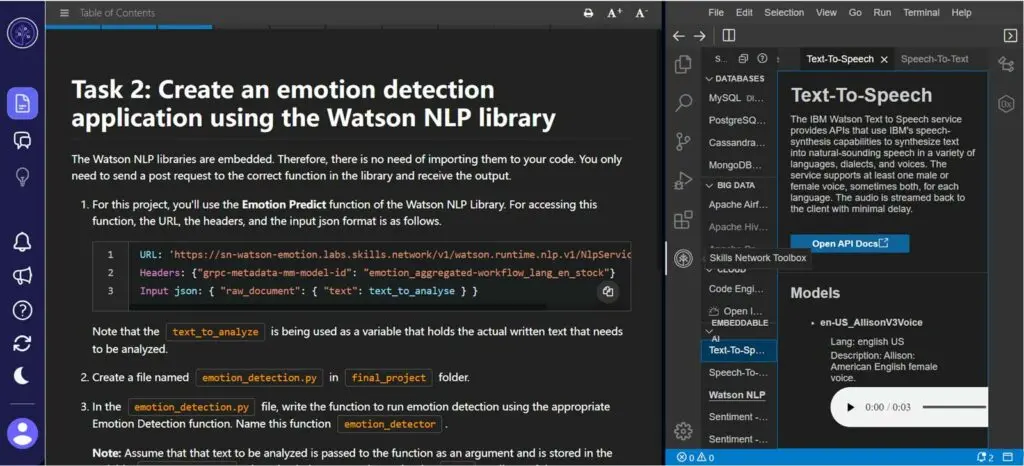Click the help circle icon in toolbox panel header
1024x466 pixels.
coord(761,59)
